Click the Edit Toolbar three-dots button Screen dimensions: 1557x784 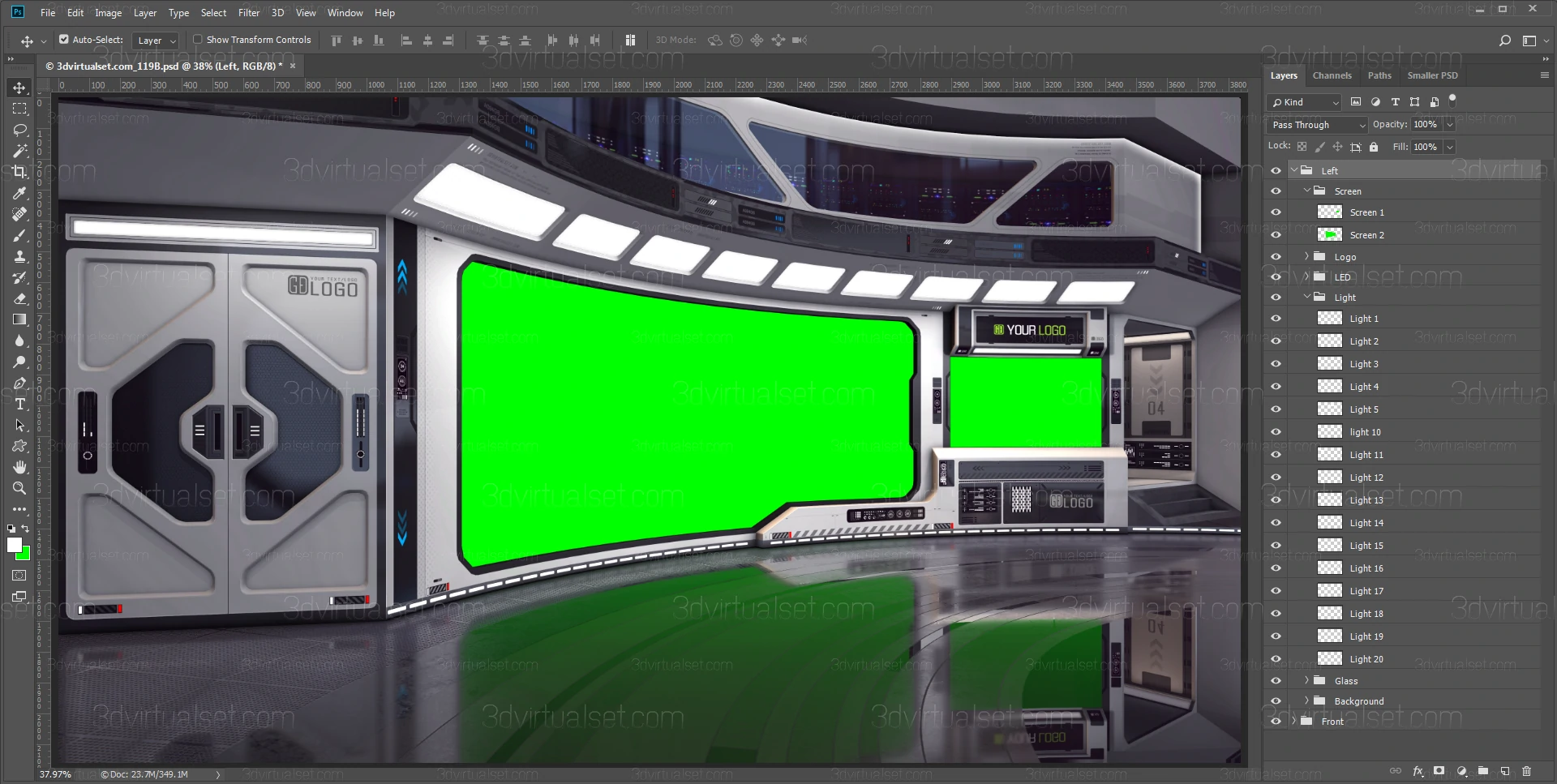(19, 509)
